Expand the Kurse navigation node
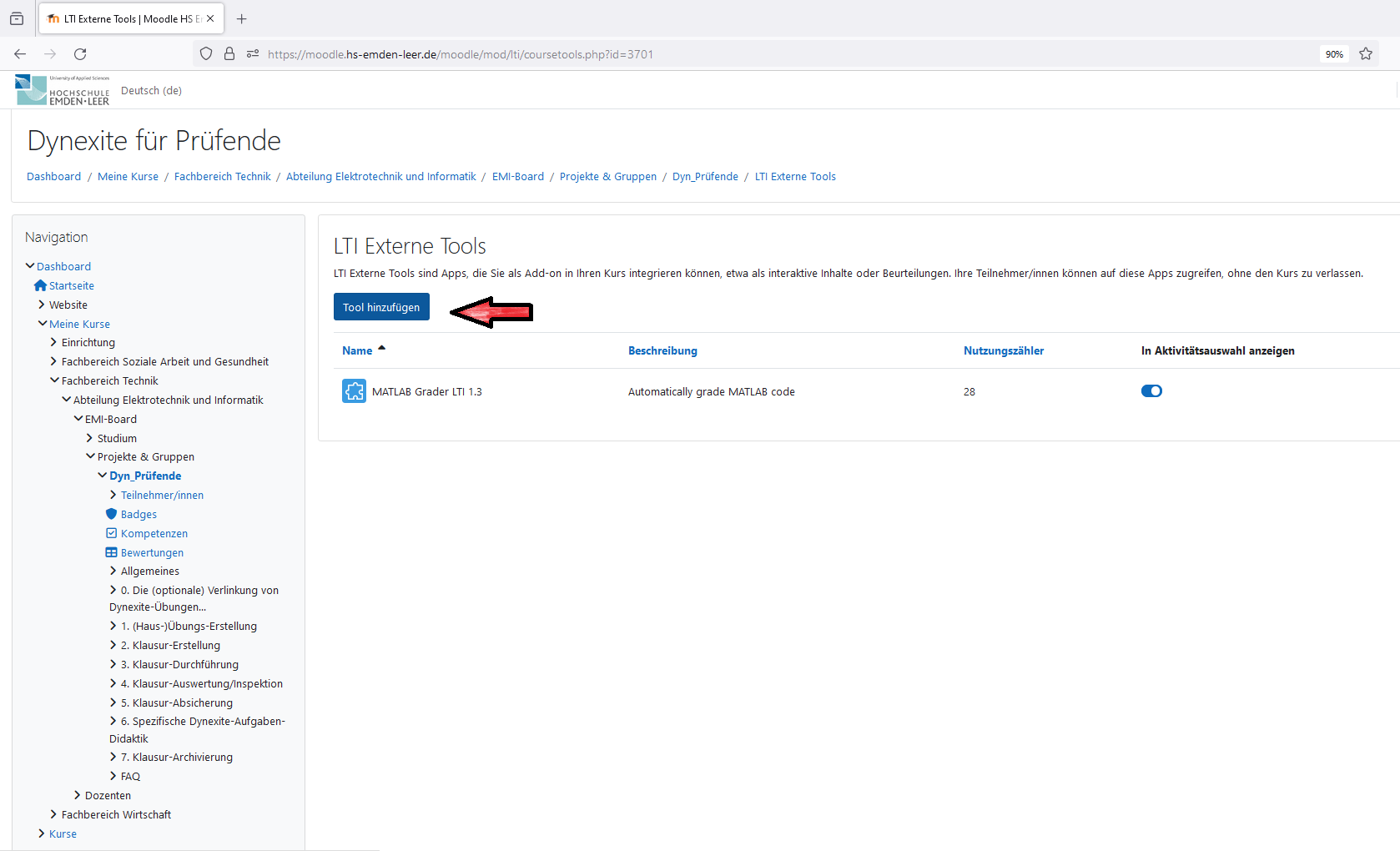Screen dimensions: 1400x851 point(42,833)
